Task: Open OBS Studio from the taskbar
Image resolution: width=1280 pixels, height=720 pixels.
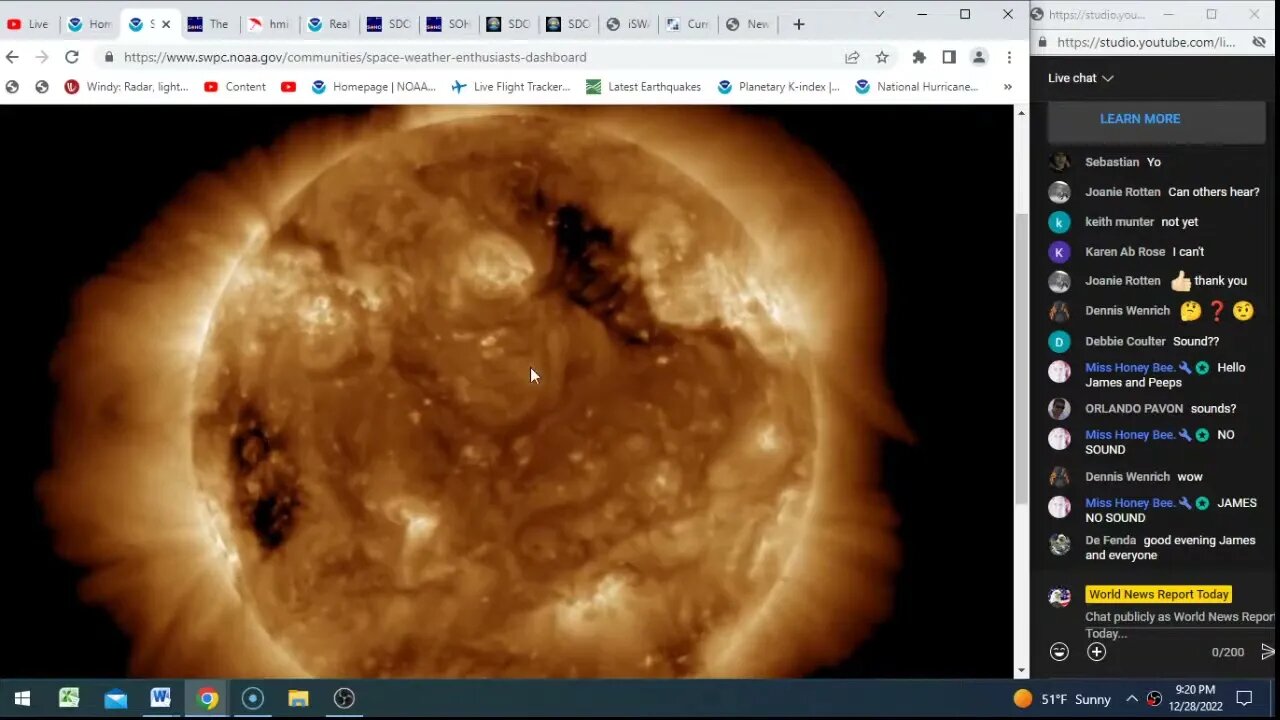Action: 344,698
